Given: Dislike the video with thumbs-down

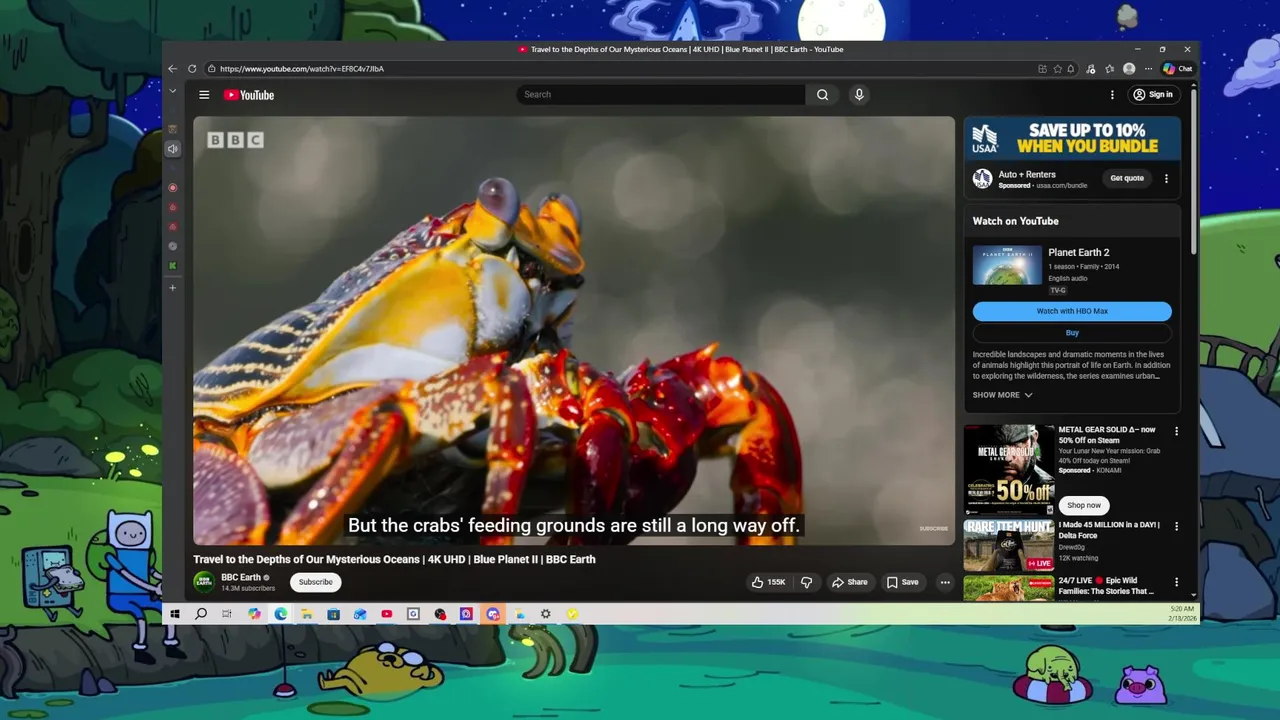Looking at the screenshot, I should 806,582.
